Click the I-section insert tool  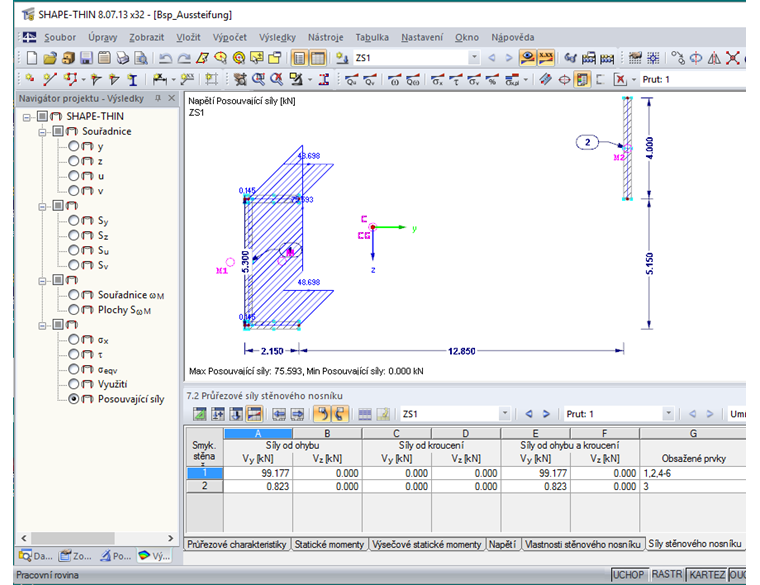coord(132,79)
